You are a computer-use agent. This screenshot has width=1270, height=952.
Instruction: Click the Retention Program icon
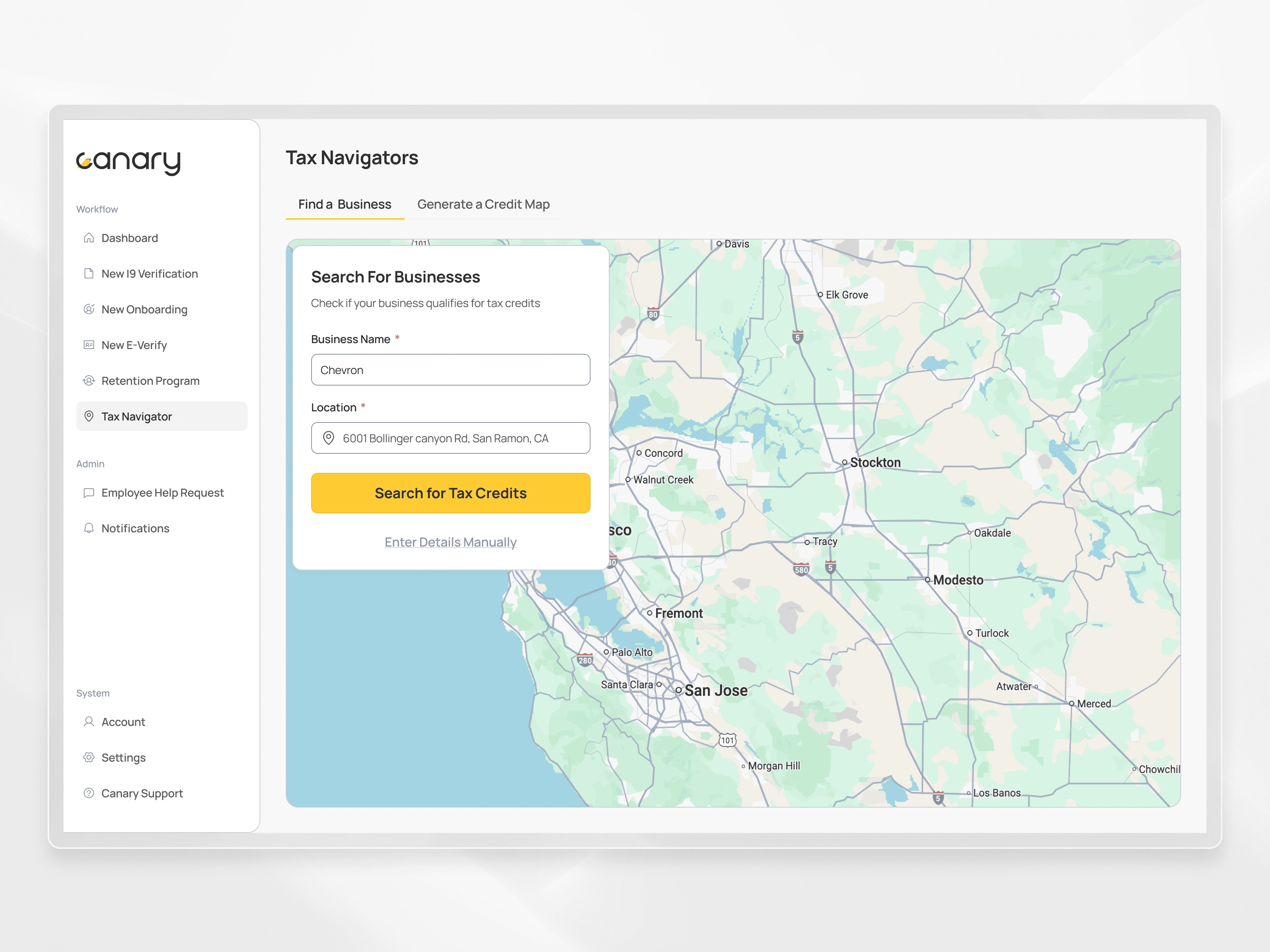[x=89, y=380]
